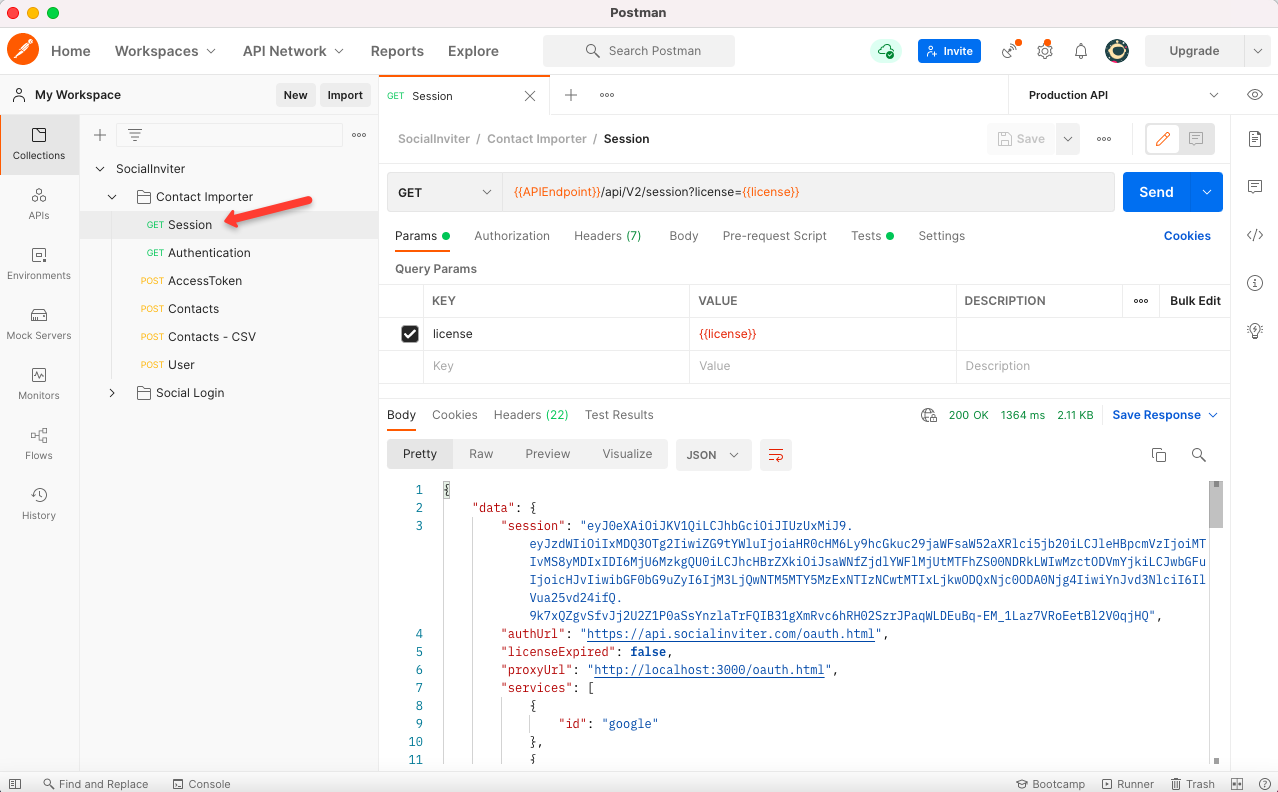The height and width of the screenshot is (792, 1278).
Task: Open the Save button dropdown arrow
Action: 1069,139
